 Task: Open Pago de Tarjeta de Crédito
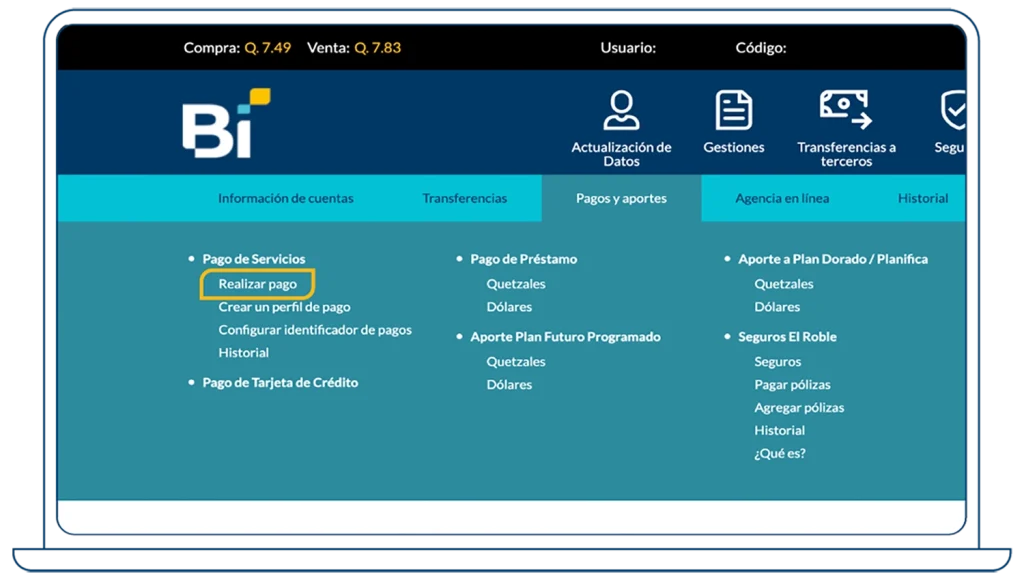coord(280,383)
